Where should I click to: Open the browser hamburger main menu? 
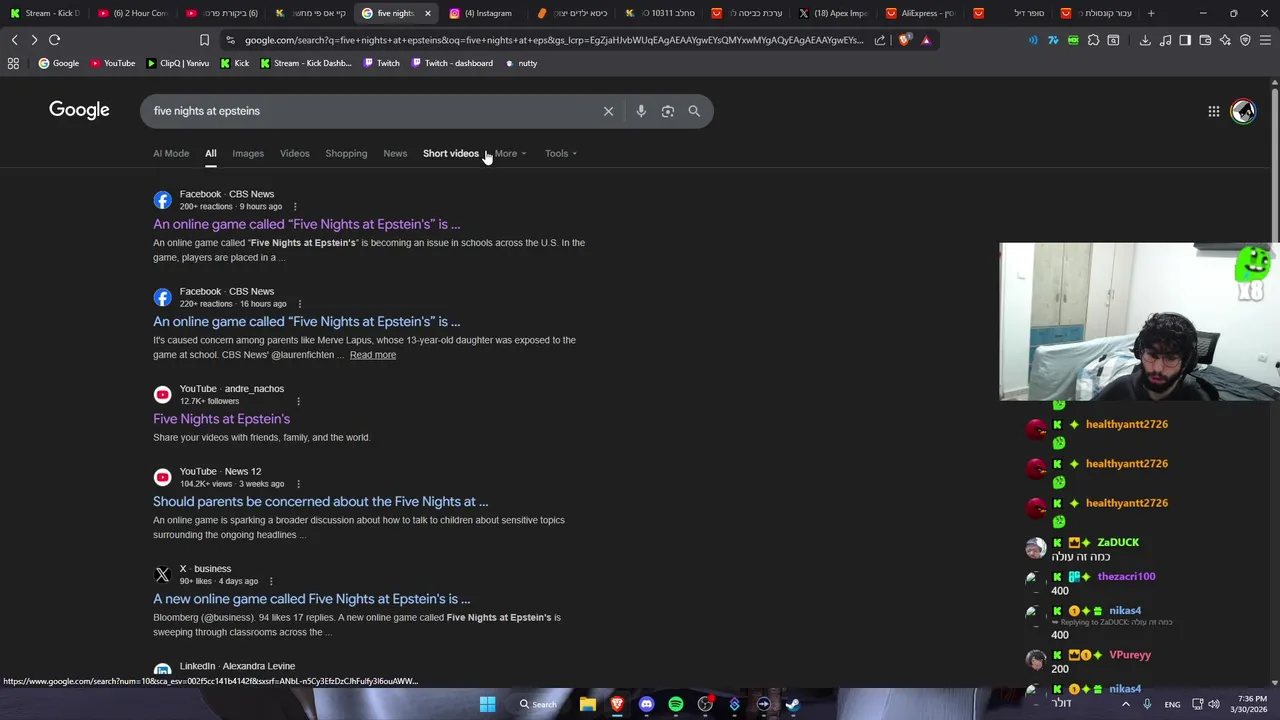1265,40
